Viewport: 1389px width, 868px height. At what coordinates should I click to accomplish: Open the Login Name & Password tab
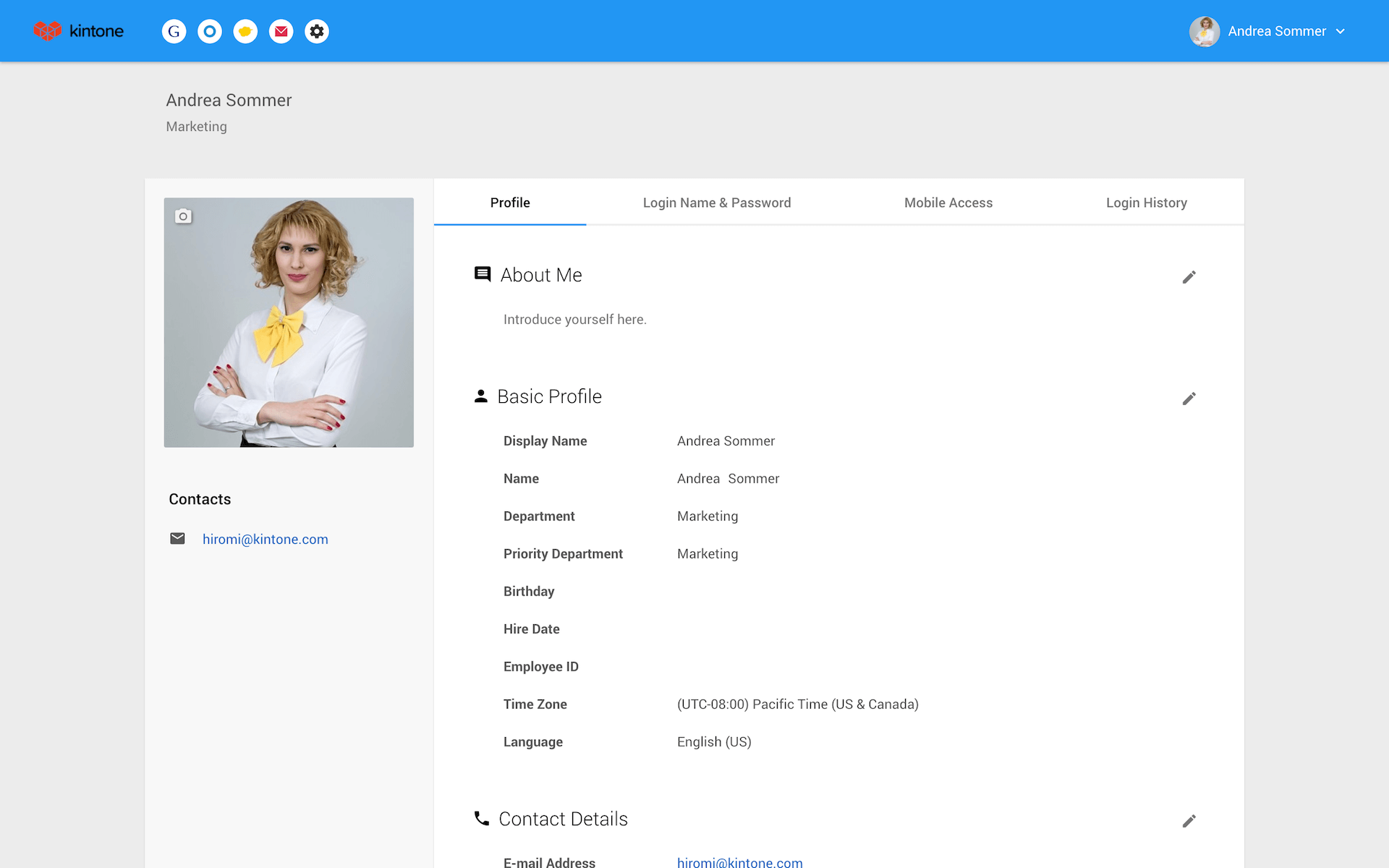tap(717, 203)
